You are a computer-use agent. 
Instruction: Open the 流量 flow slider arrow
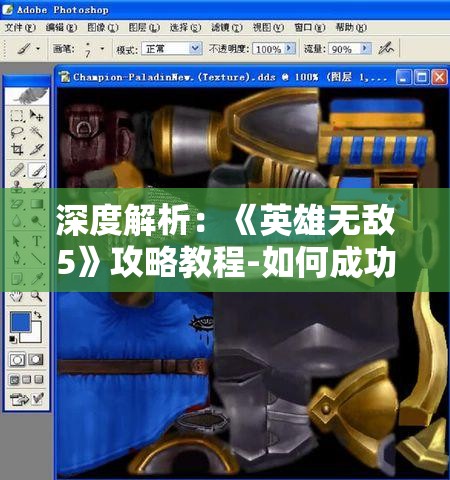(x=366, y=49)
